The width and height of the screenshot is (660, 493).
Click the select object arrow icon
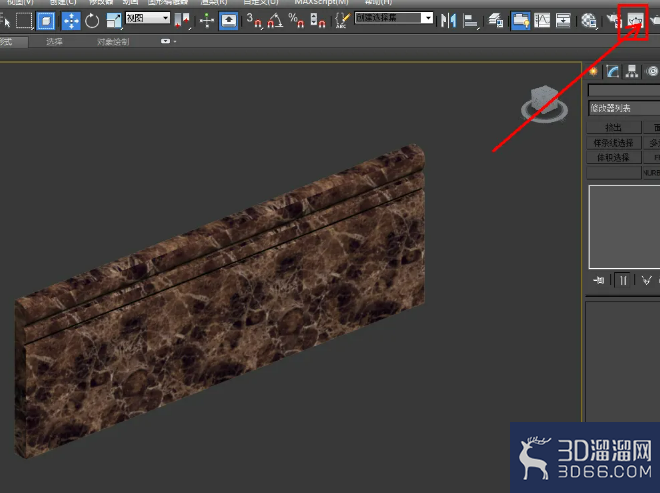[x=5, y=20]
